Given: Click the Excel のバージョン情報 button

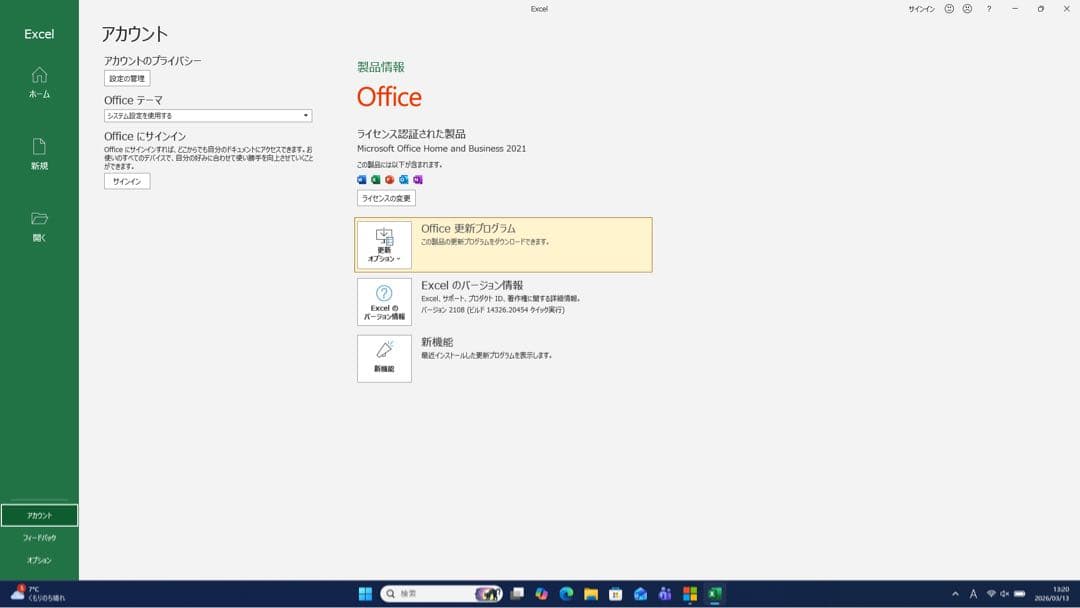Looking at the screenshot, I should tap(384, 302).
